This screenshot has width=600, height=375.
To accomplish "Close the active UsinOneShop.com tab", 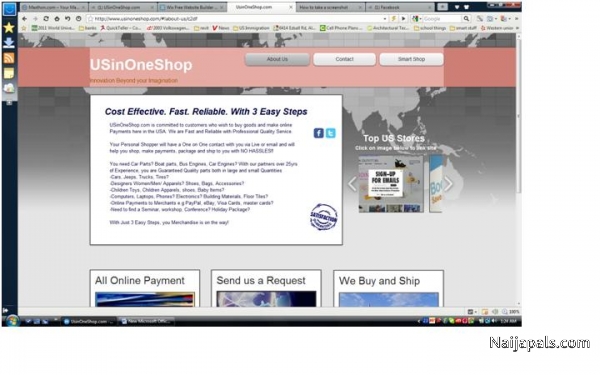I will point(291,7).
